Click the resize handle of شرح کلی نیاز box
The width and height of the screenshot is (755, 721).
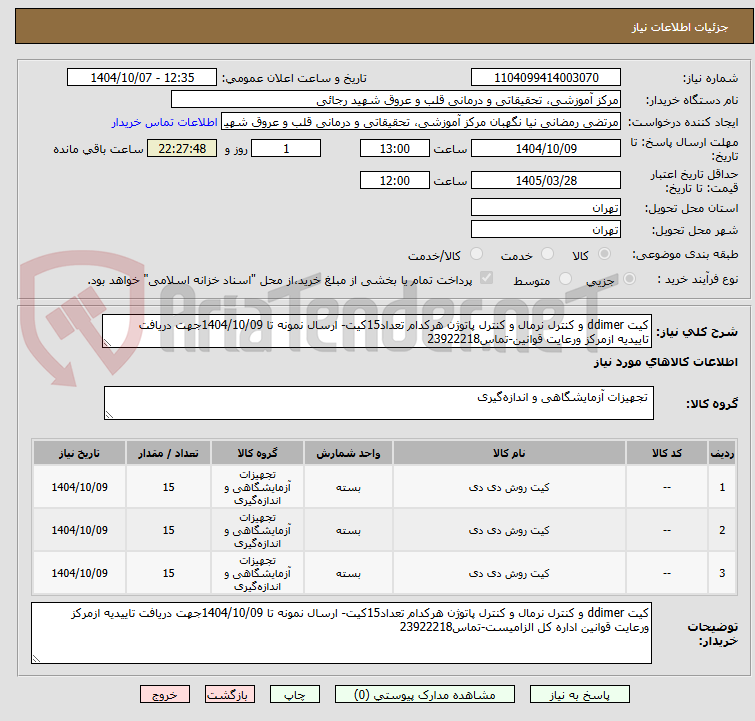point(107,343)
